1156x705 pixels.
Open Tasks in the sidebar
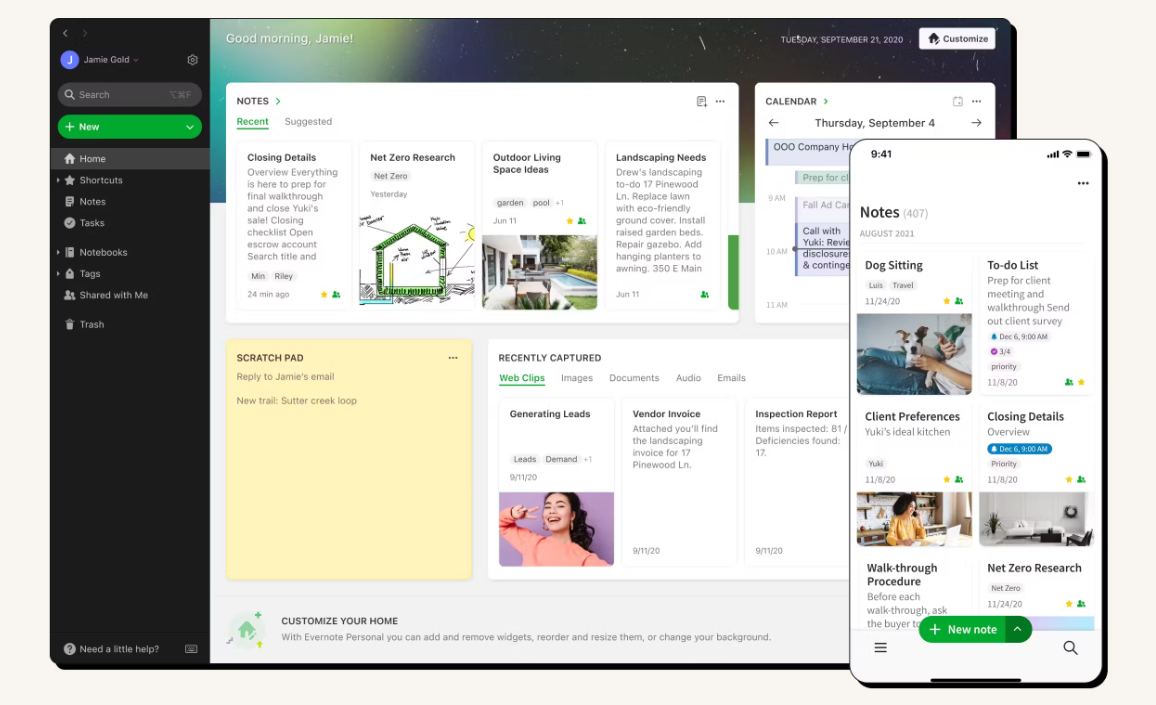92,223
